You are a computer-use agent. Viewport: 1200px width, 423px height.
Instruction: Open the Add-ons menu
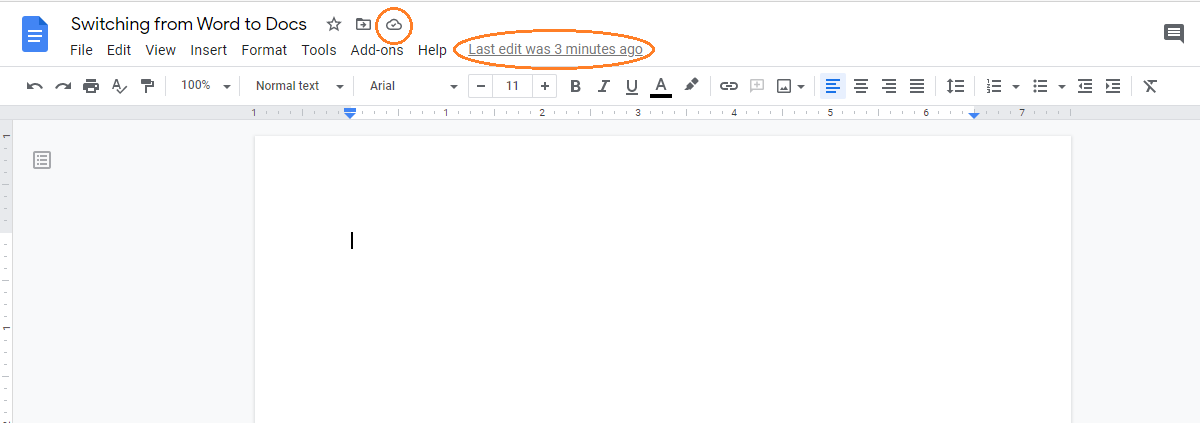click(377, 49)
